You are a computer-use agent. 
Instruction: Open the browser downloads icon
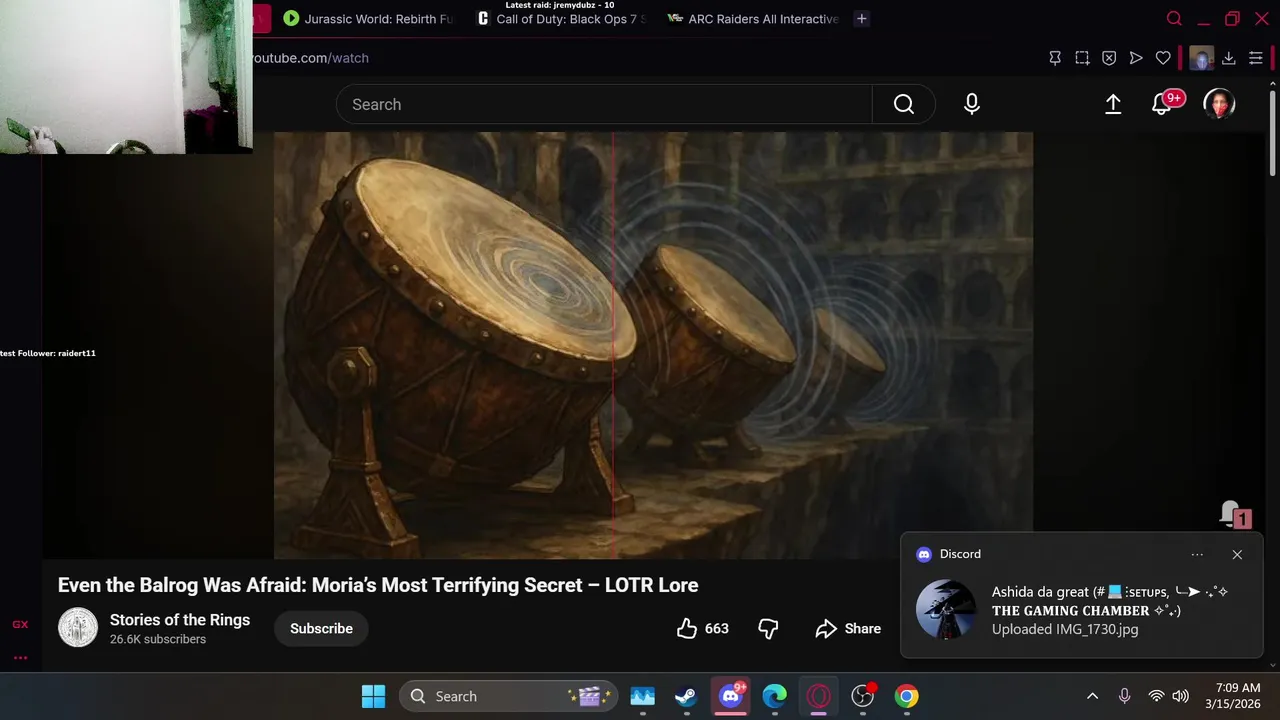pos(1229,58)
